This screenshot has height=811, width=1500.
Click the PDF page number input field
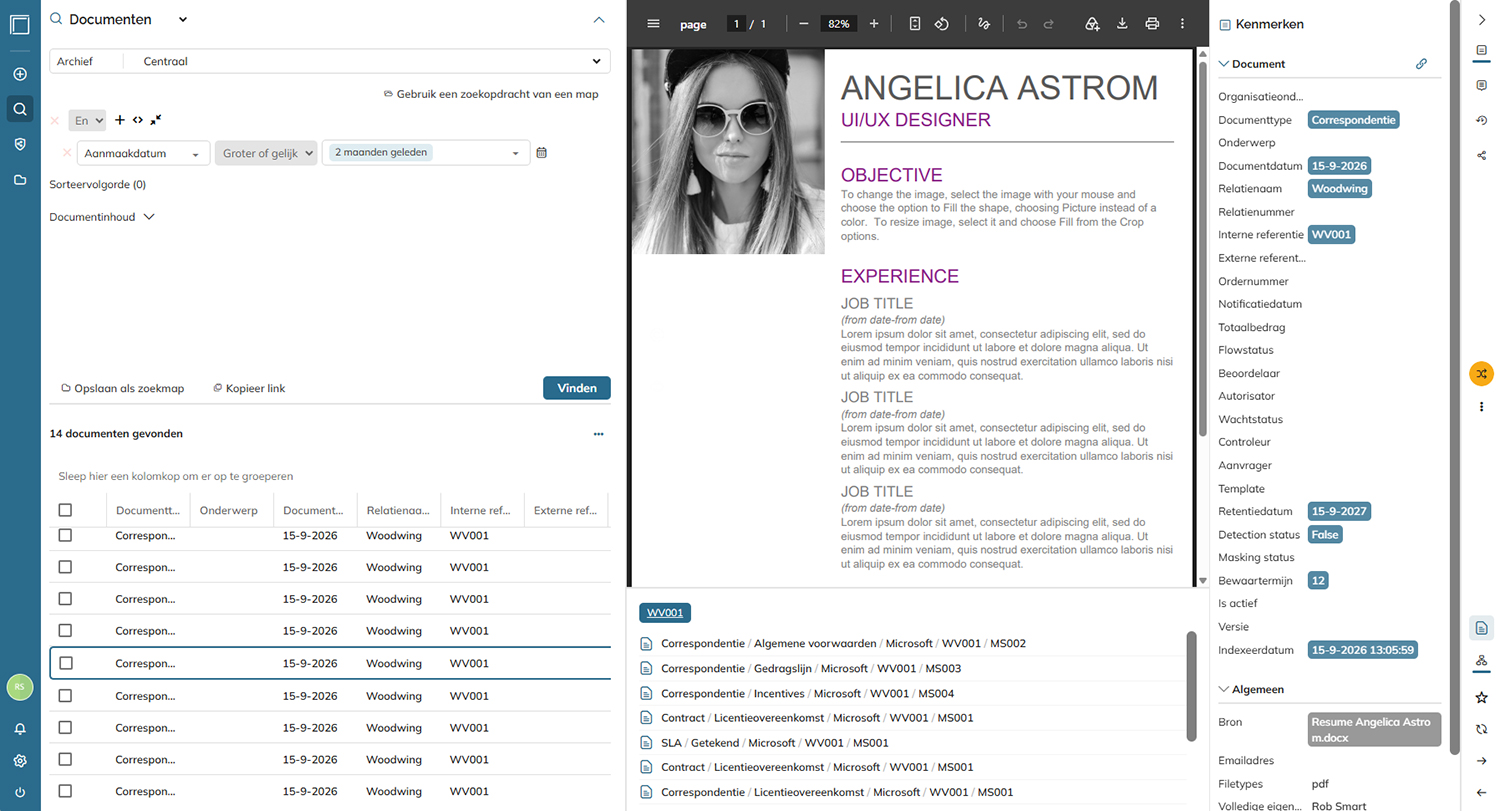click(736, 23)
